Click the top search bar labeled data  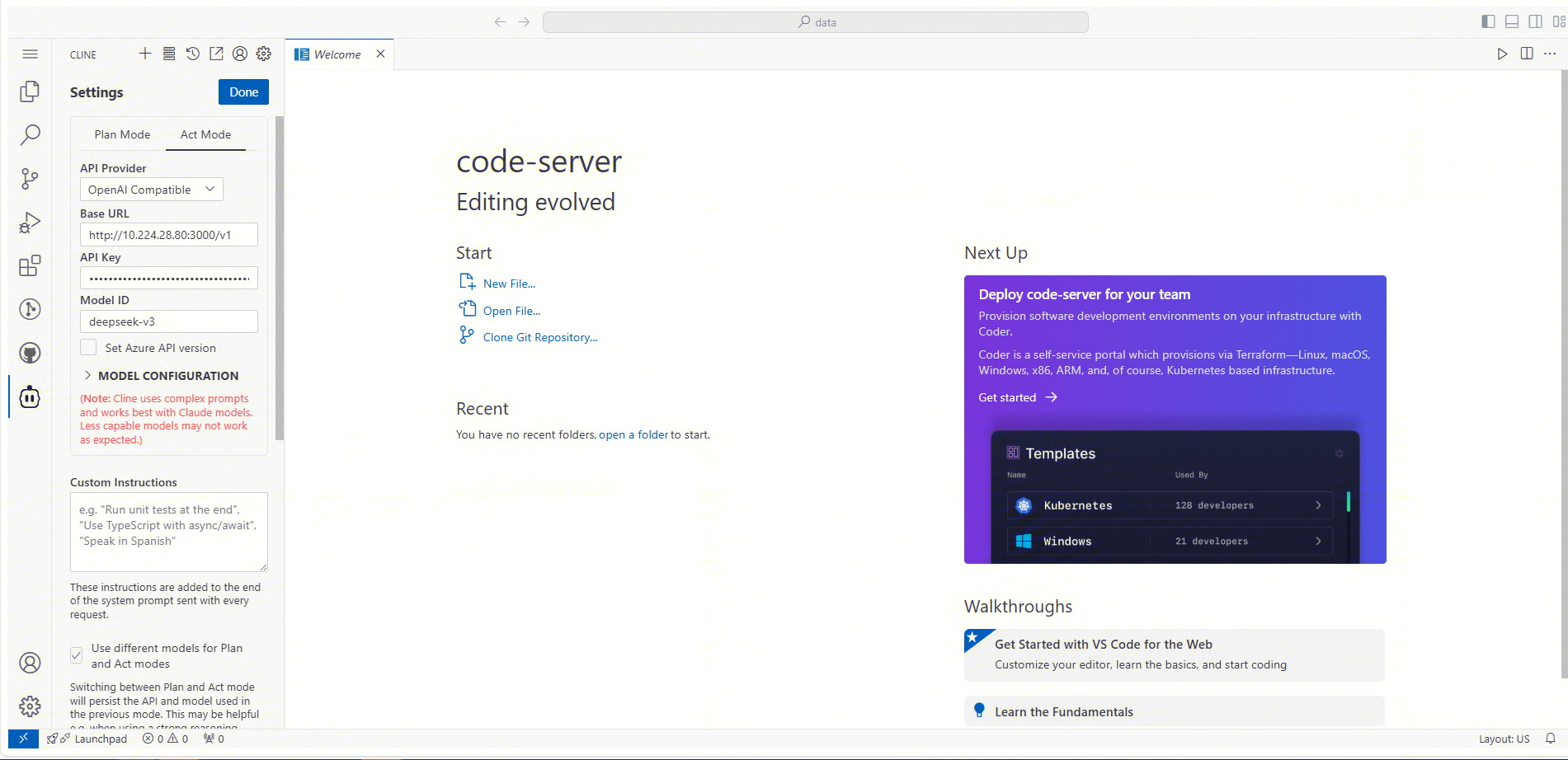[x=816, y=22]
